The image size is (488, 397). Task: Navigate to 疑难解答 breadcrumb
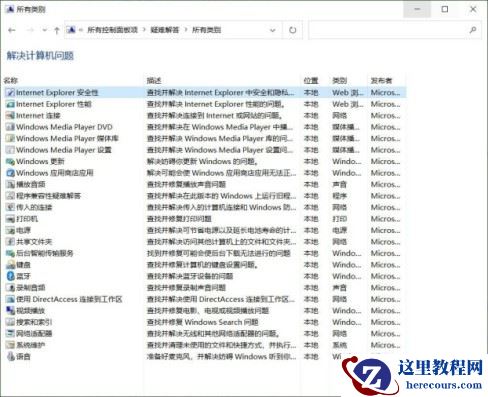coord(165,30)
